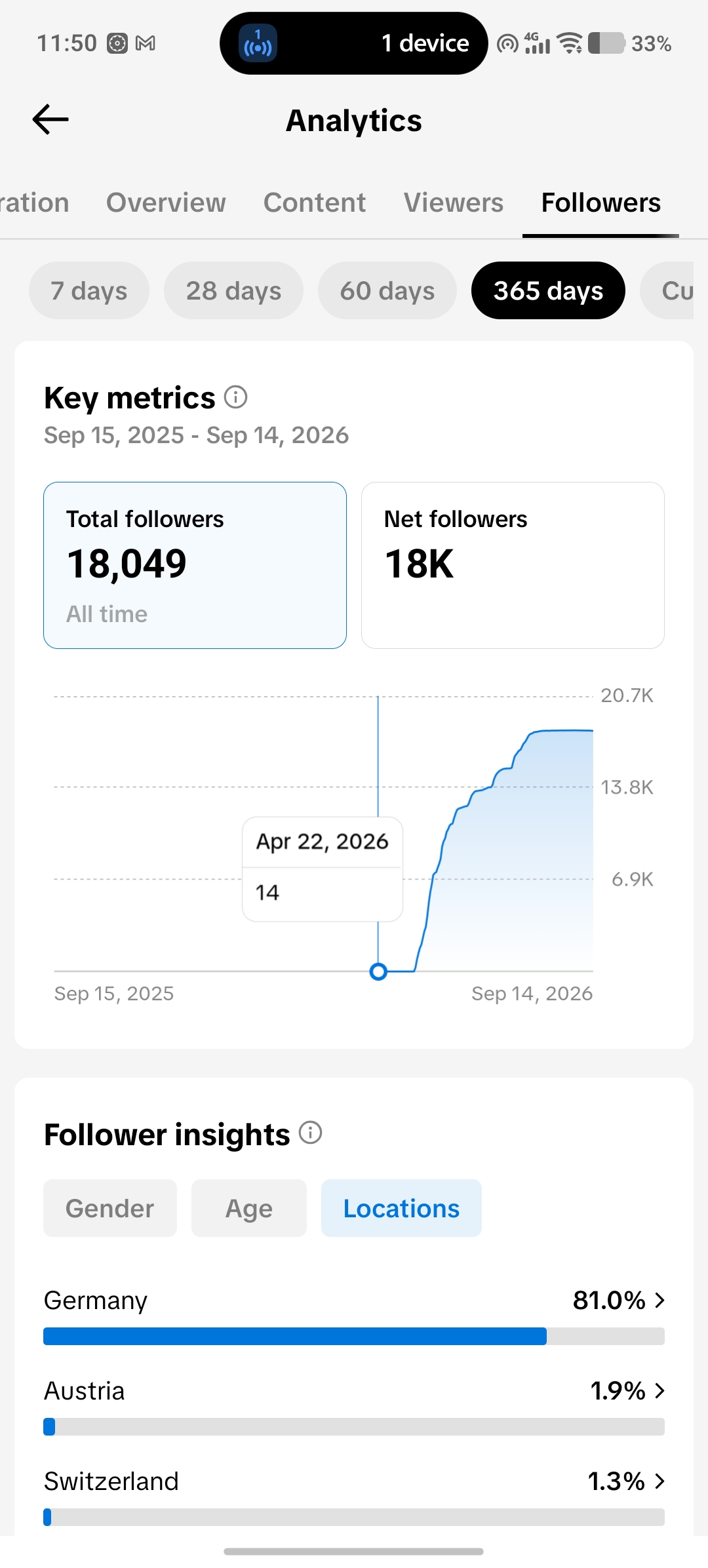Open Key metrics info icon
This screenshot has width=708, height=1568.
(x=235, y=397)
